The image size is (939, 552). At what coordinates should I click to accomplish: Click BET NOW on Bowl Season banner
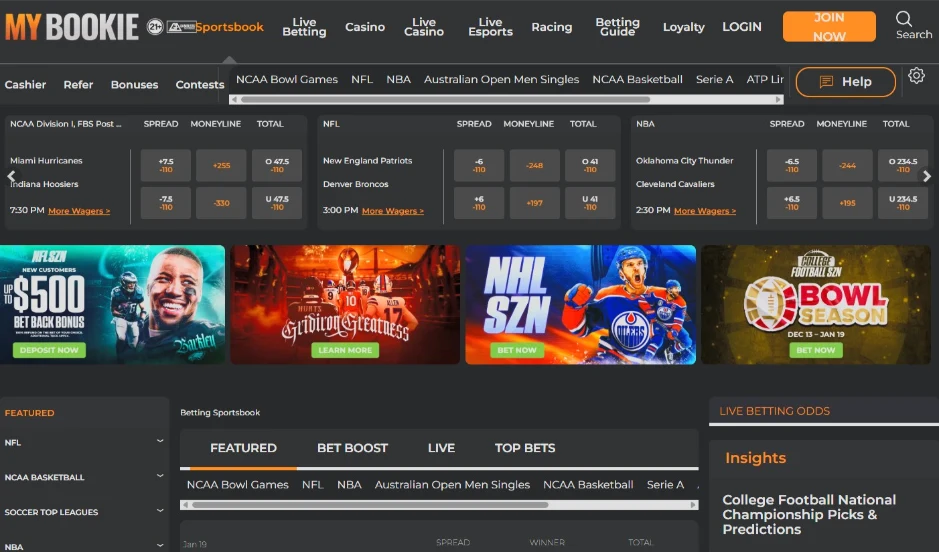(x=816, y=350)
